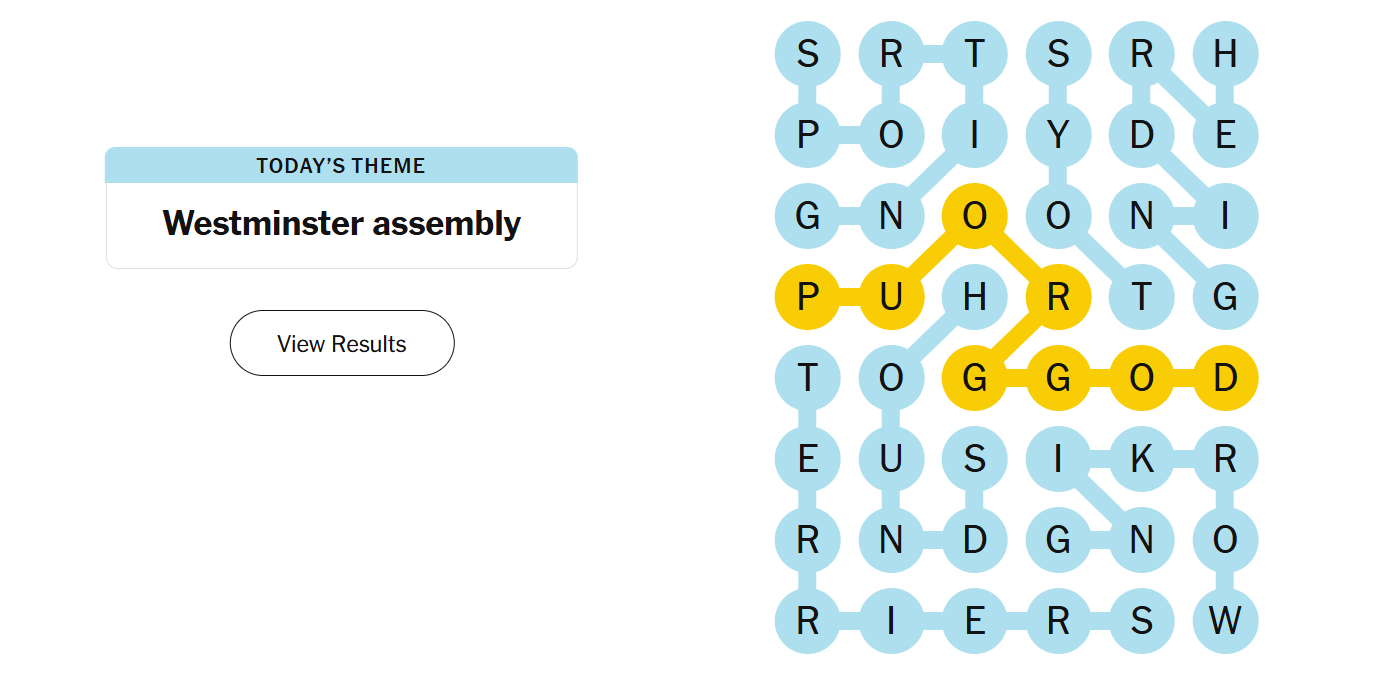The width and height of the screenshot is (1378, 673).
Task: Tap the yellow U tile
Action: [891, 297]
